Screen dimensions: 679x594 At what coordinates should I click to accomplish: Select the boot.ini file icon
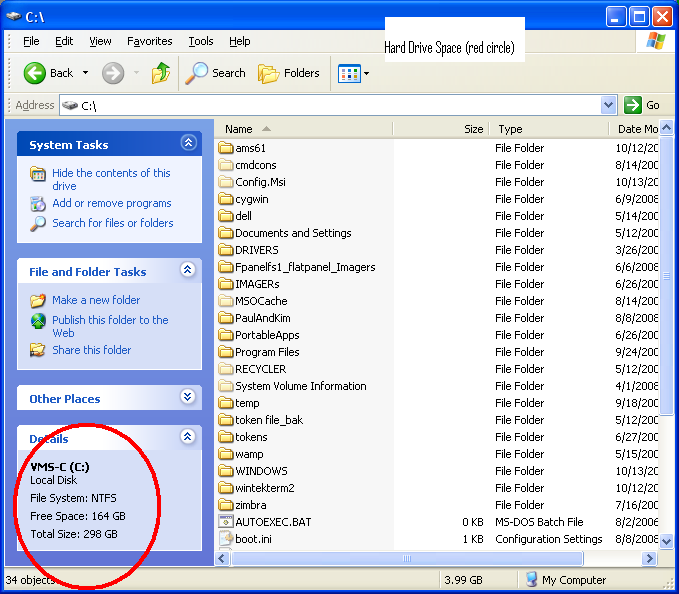(x=226, y=539)
